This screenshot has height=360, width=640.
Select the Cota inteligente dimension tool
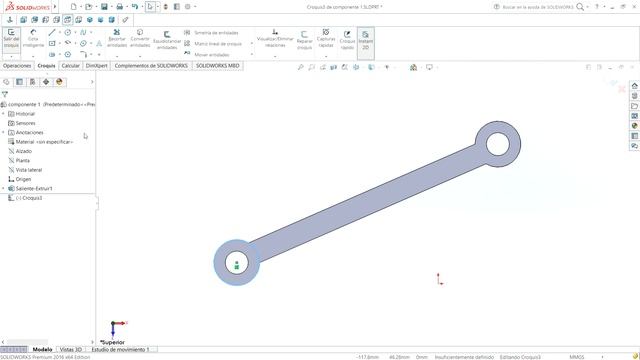[33, 39]
